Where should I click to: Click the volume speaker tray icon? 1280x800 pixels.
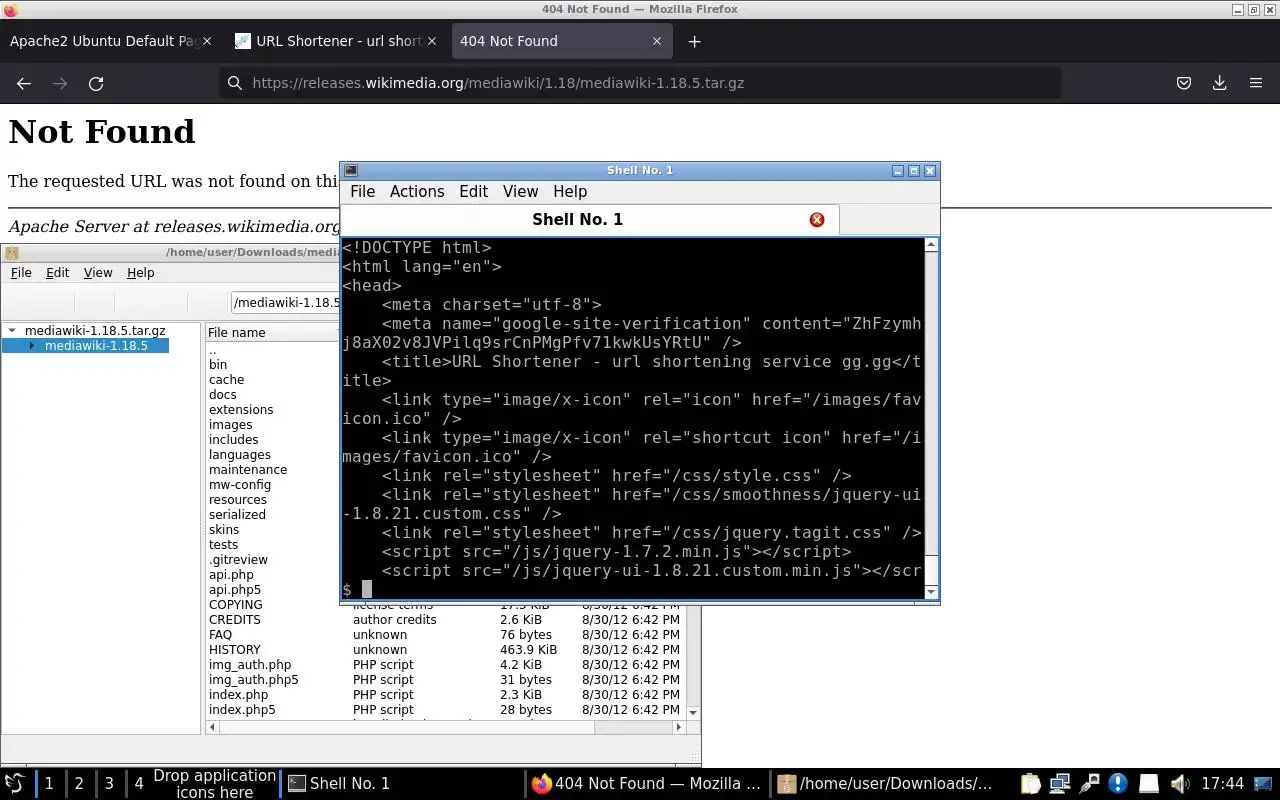pos(1179,783)
